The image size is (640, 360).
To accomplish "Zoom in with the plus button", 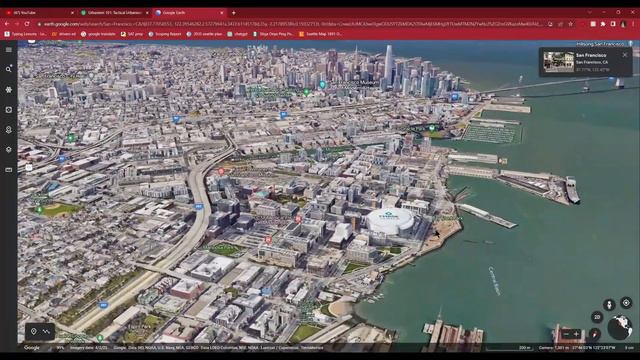I will coord(576,334).
